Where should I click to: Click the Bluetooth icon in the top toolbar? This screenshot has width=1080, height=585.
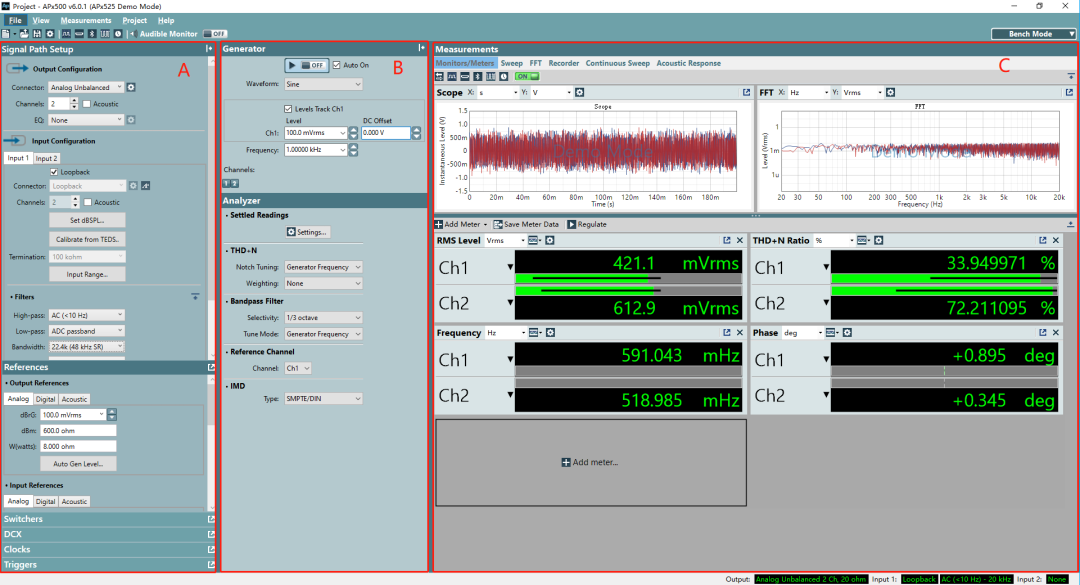pos(89,34)
